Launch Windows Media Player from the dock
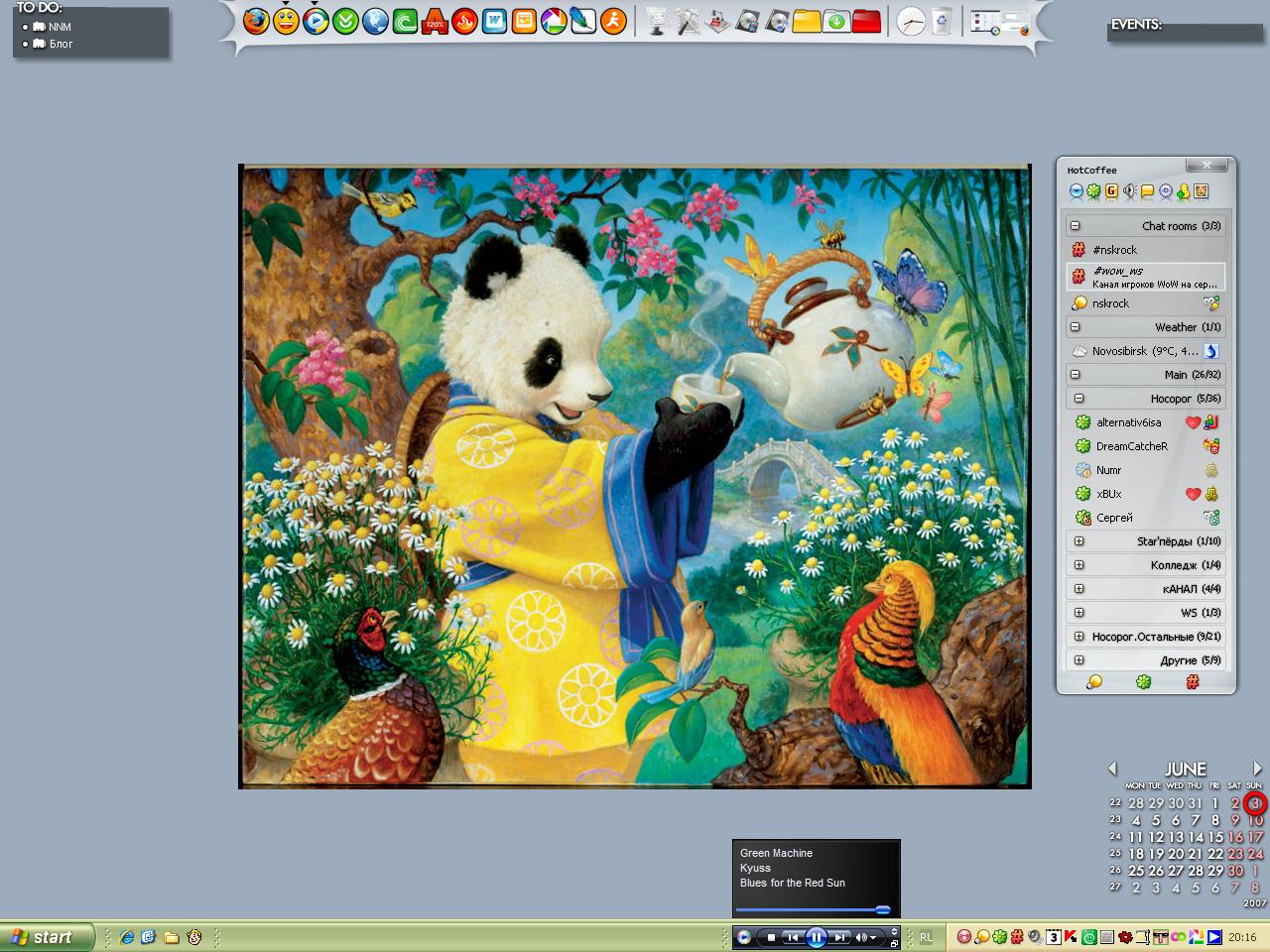 316,21
